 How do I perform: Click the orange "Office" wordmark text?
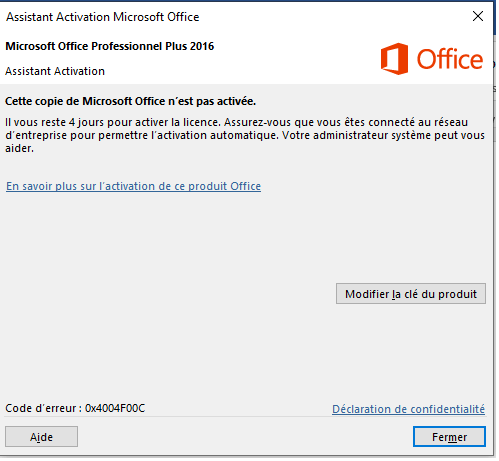450,59
